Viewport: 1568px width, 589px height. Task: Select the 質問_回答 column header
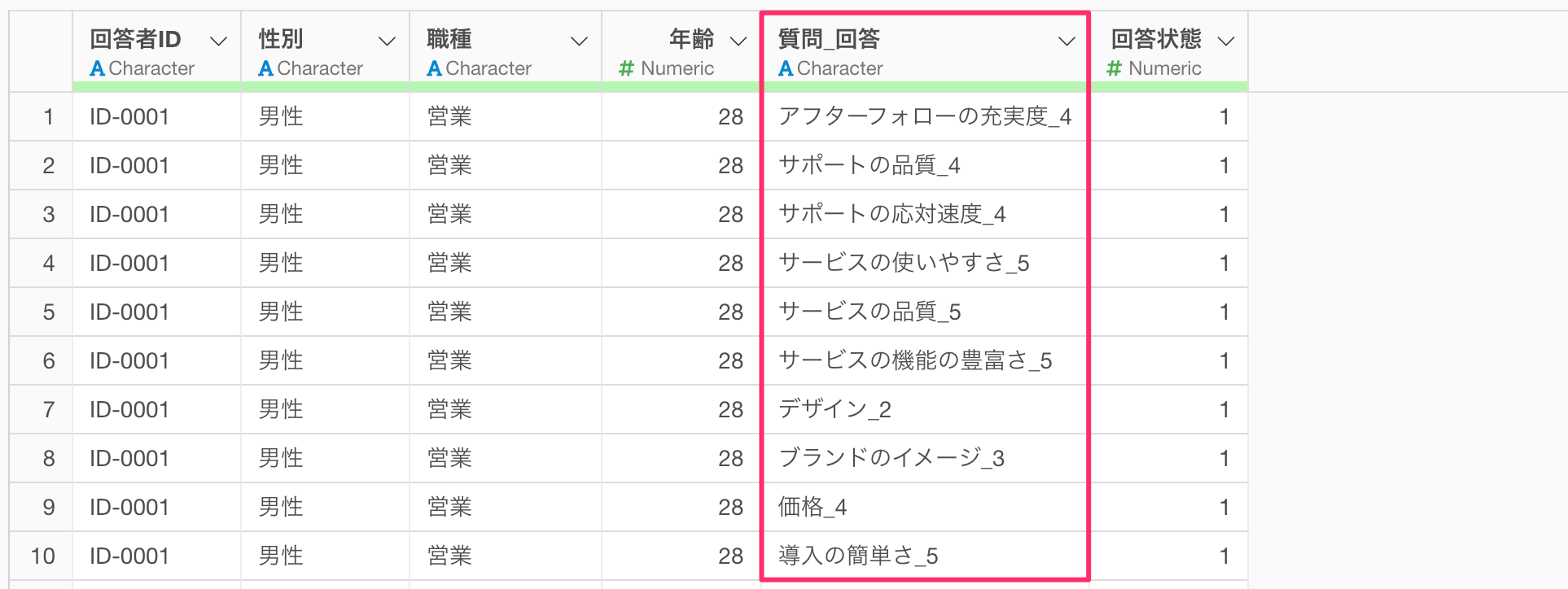tap(829, 39)
